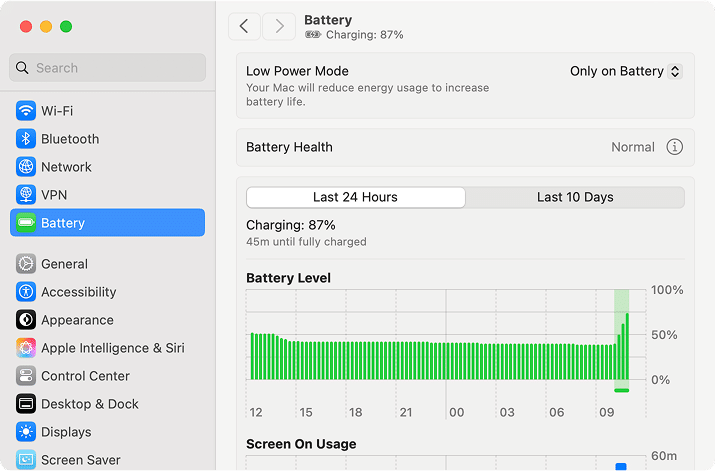
Task: Open Displays in the sidebar
Action: pyautogui.click(x=66, y=432)
